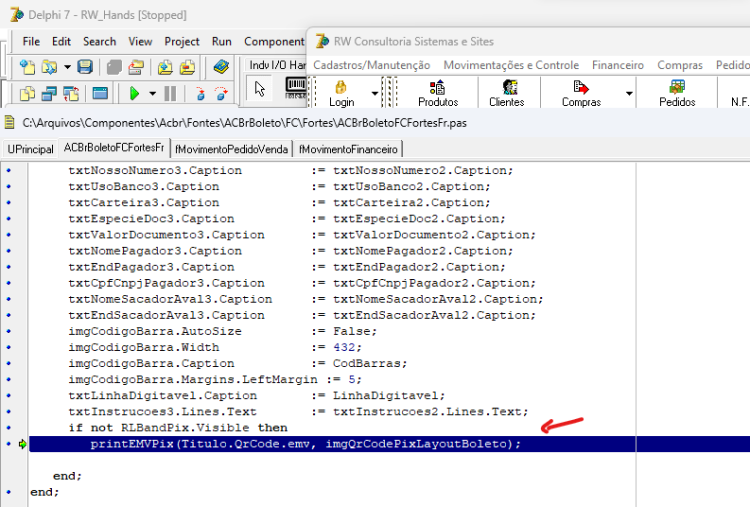Open the Project menu
Viewport: 750px width, 507px height.
click(182, 42)
